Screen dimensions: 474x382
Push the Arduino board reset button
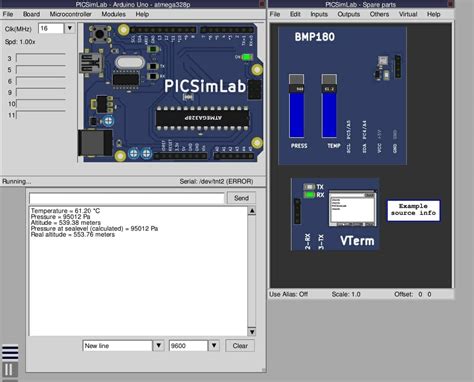100,34
